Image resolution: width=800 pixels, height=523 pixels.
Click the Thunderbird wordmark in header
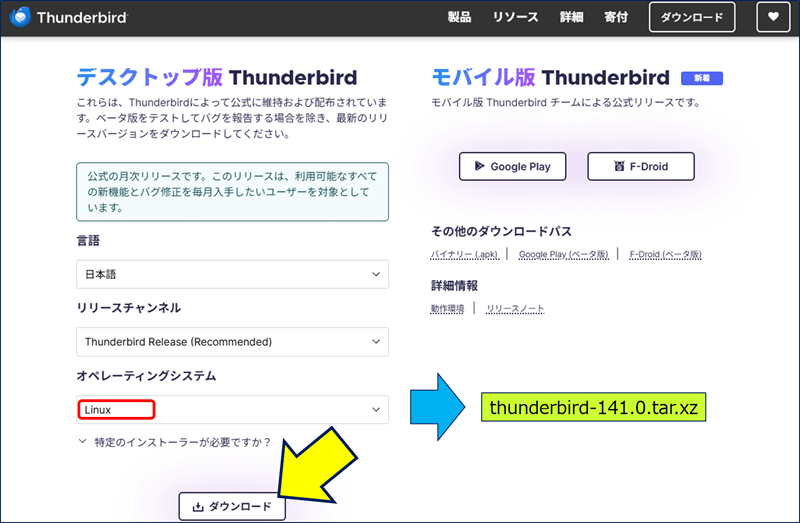click(82, 18)
